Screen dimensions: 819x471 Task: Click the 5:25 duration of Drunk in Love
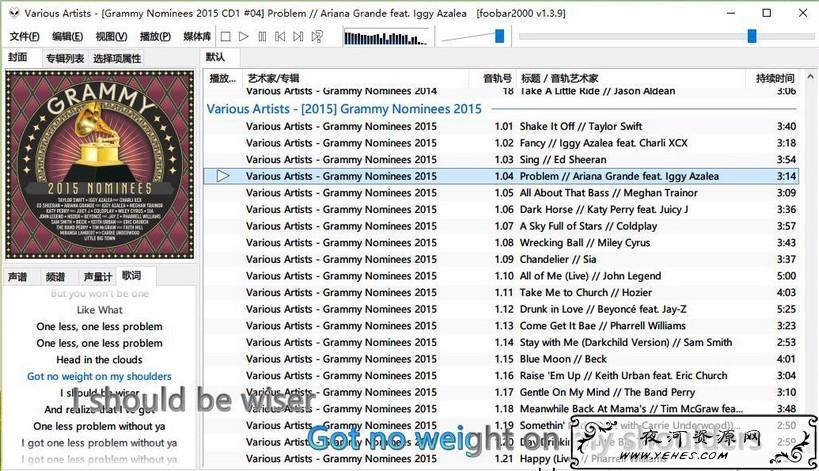786,309
